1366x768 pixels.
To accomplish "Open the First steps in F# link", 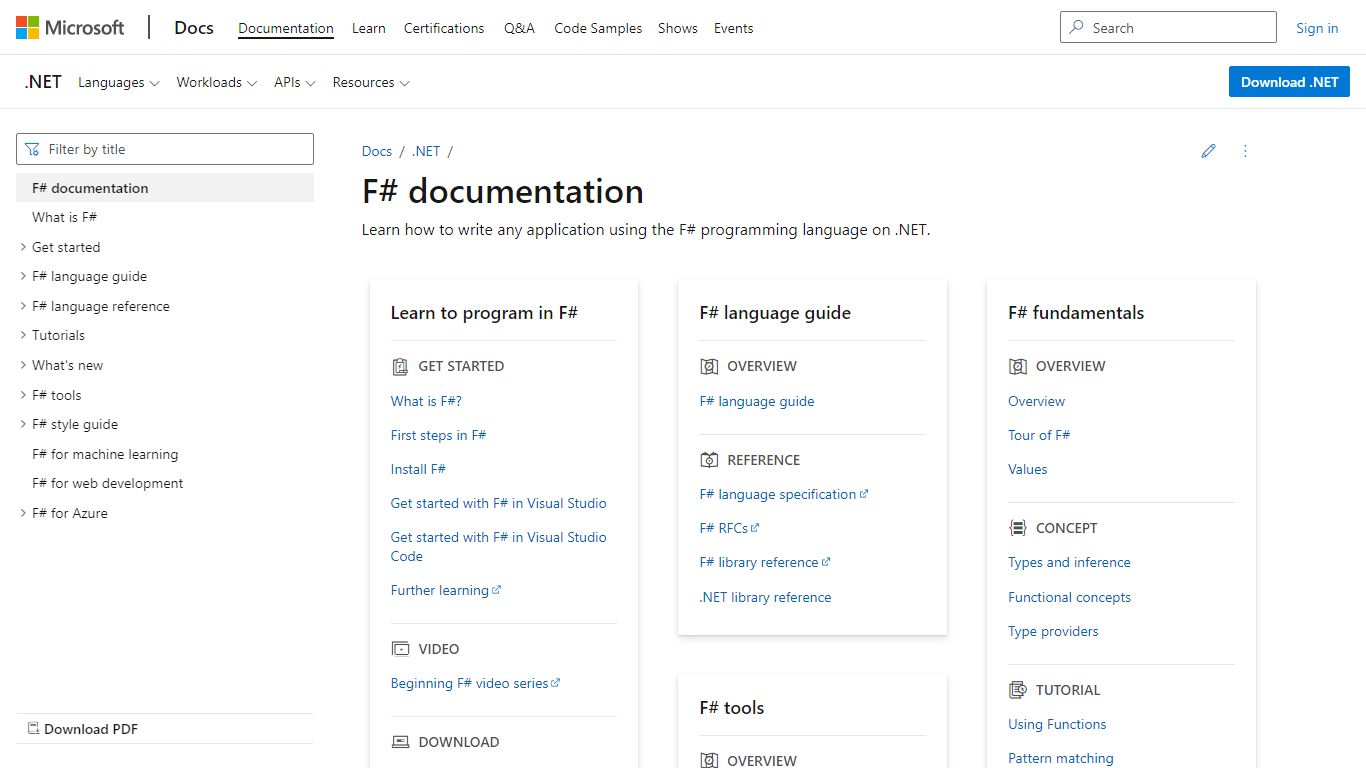I will point(438,435).
